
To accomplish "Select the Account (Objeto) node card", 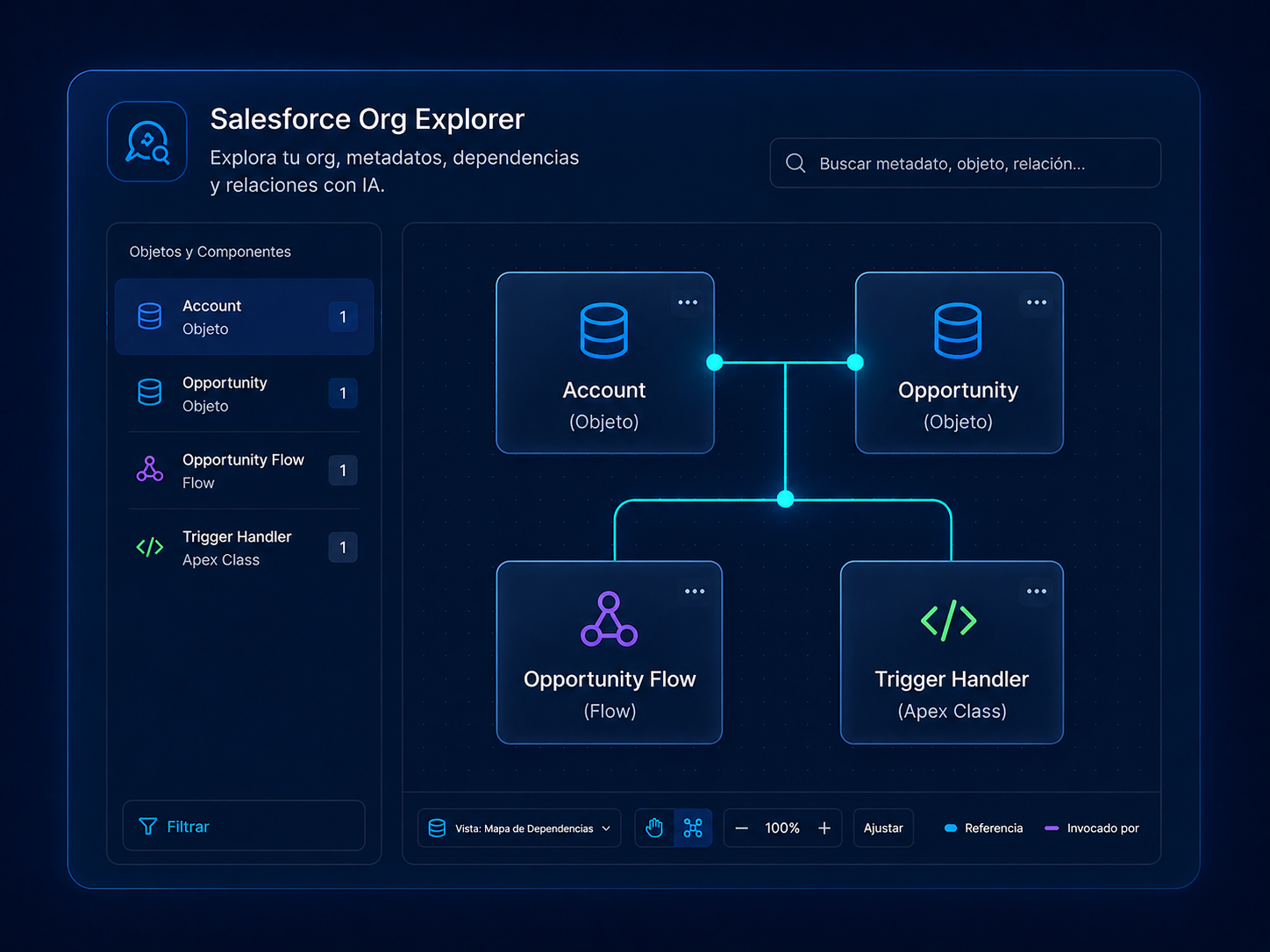I will (x=605, y=363).
